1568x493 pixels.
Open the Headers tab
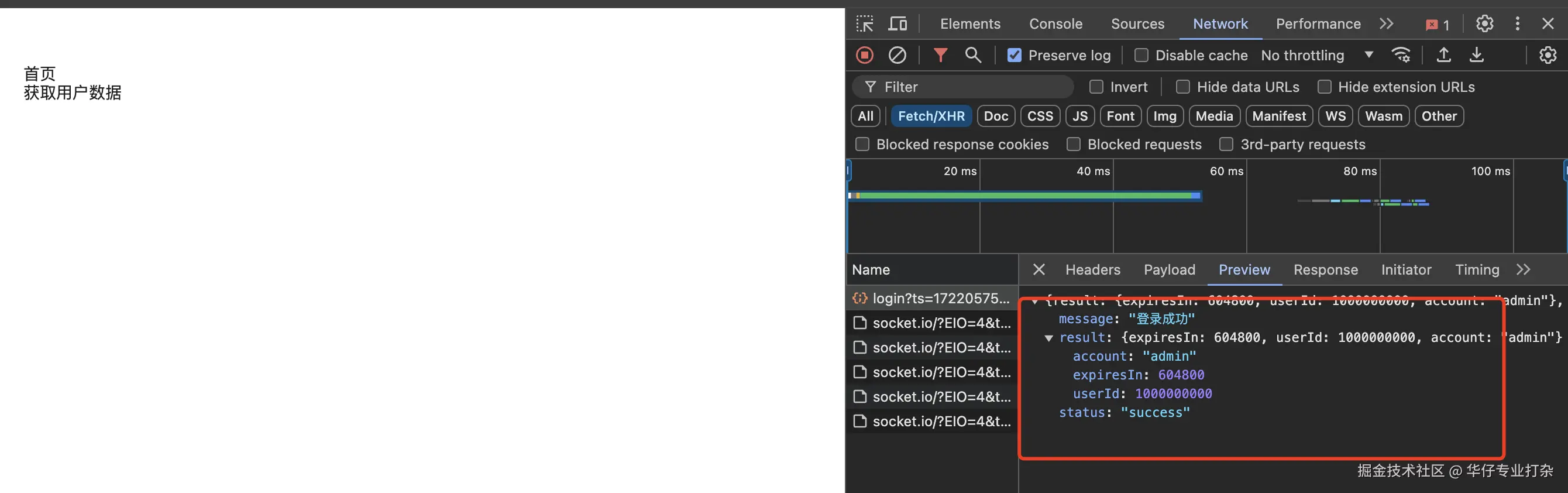(x=1092, y=269)
